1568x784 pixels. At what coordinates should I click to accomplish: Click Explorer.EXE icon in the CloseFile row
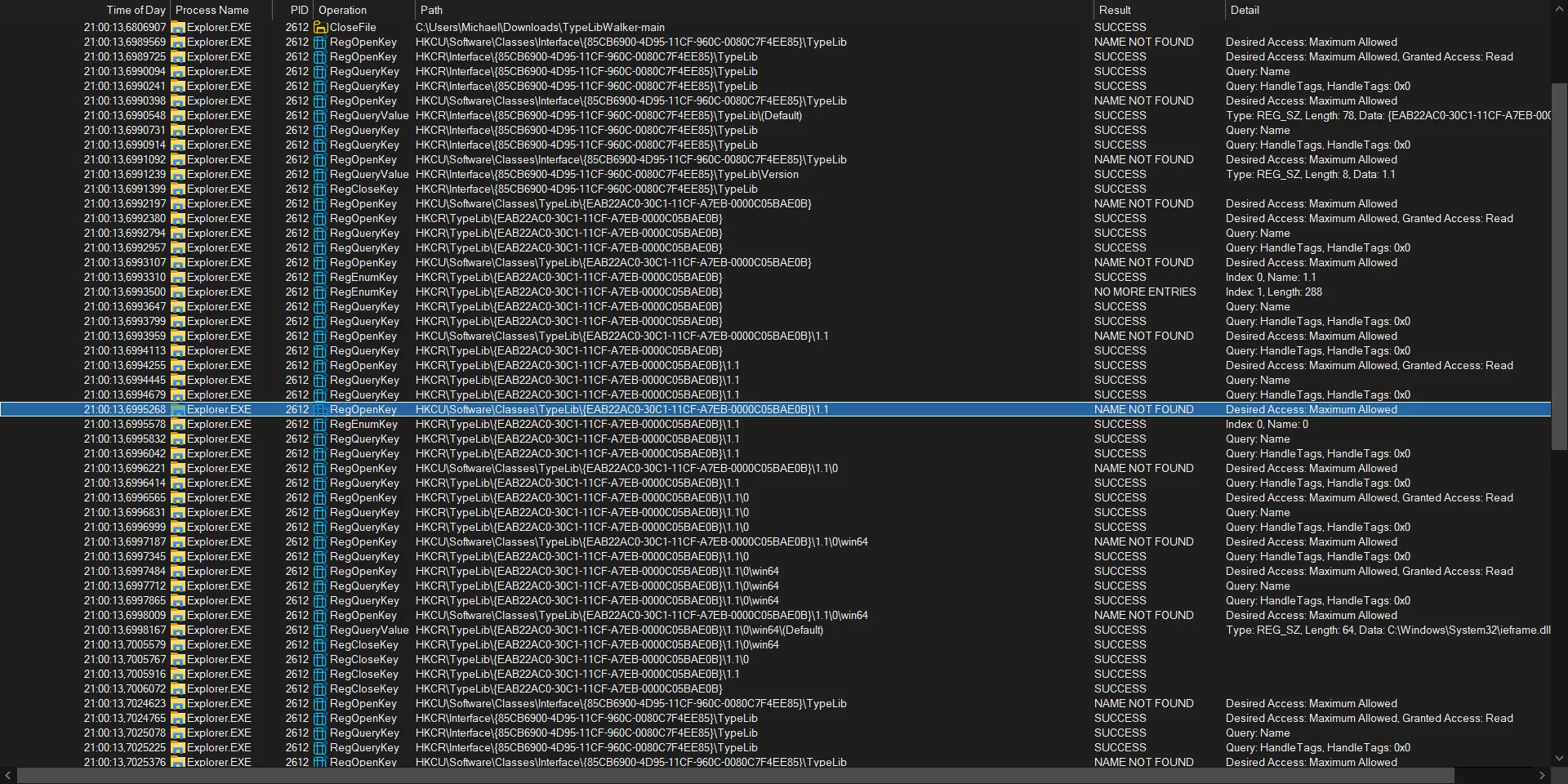[178, 27]
